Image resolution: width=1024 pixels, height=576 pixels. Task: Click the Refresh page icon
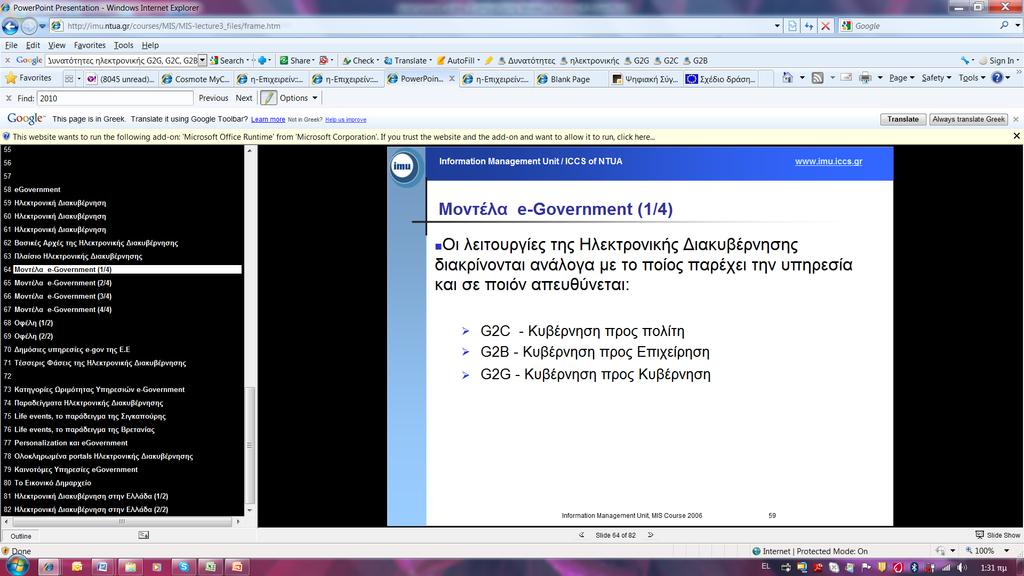(809, 26)
